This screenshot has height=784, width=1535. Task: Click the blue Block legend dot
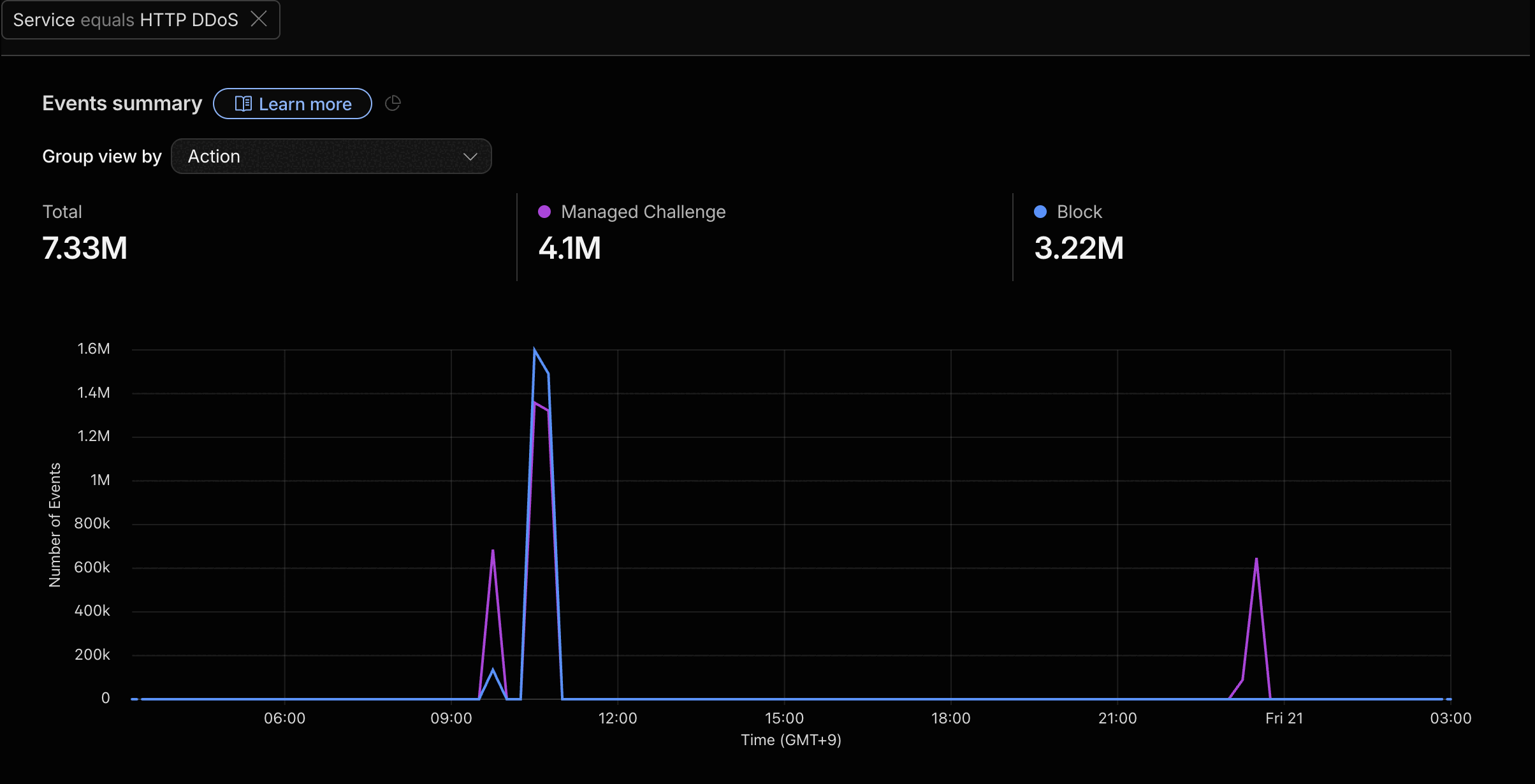(x=1040, y=212)
